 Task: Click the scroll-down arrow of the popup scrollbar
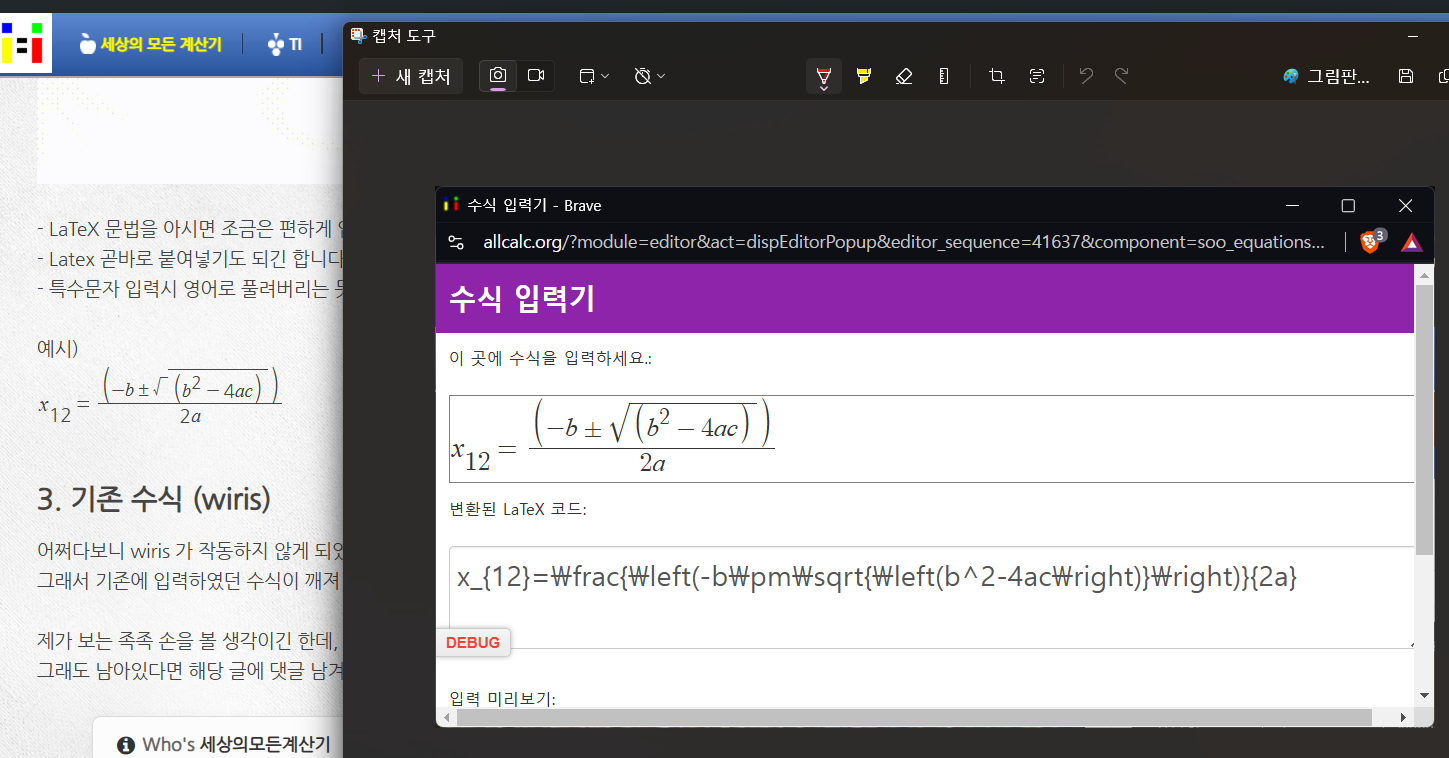click(x=1424, y=695)
